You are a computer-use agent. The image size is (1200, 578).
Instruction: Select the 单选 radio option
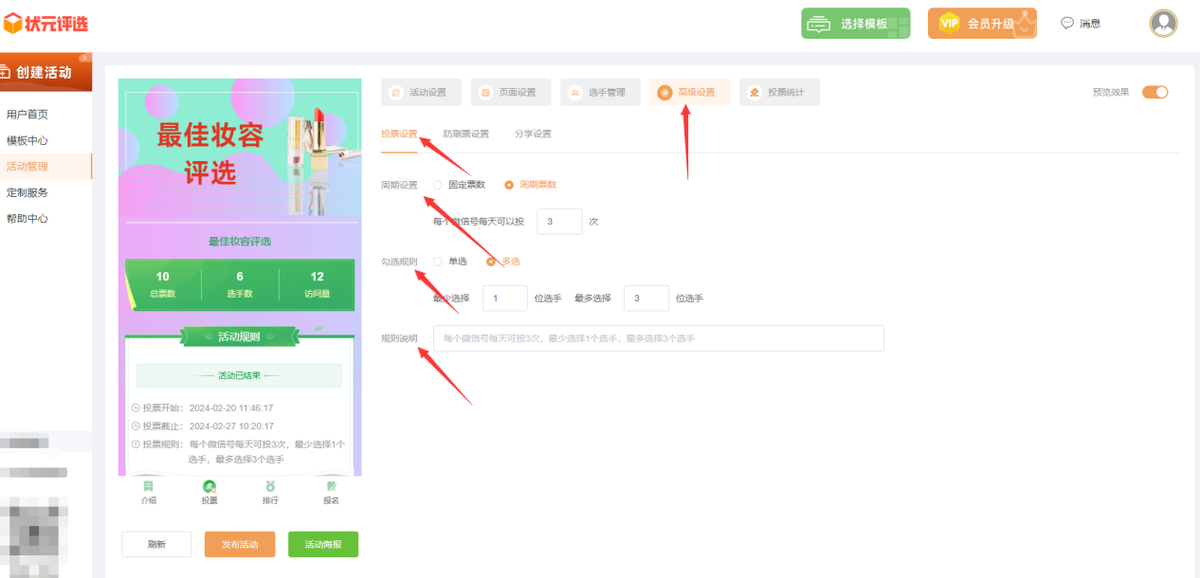point(438,261)
